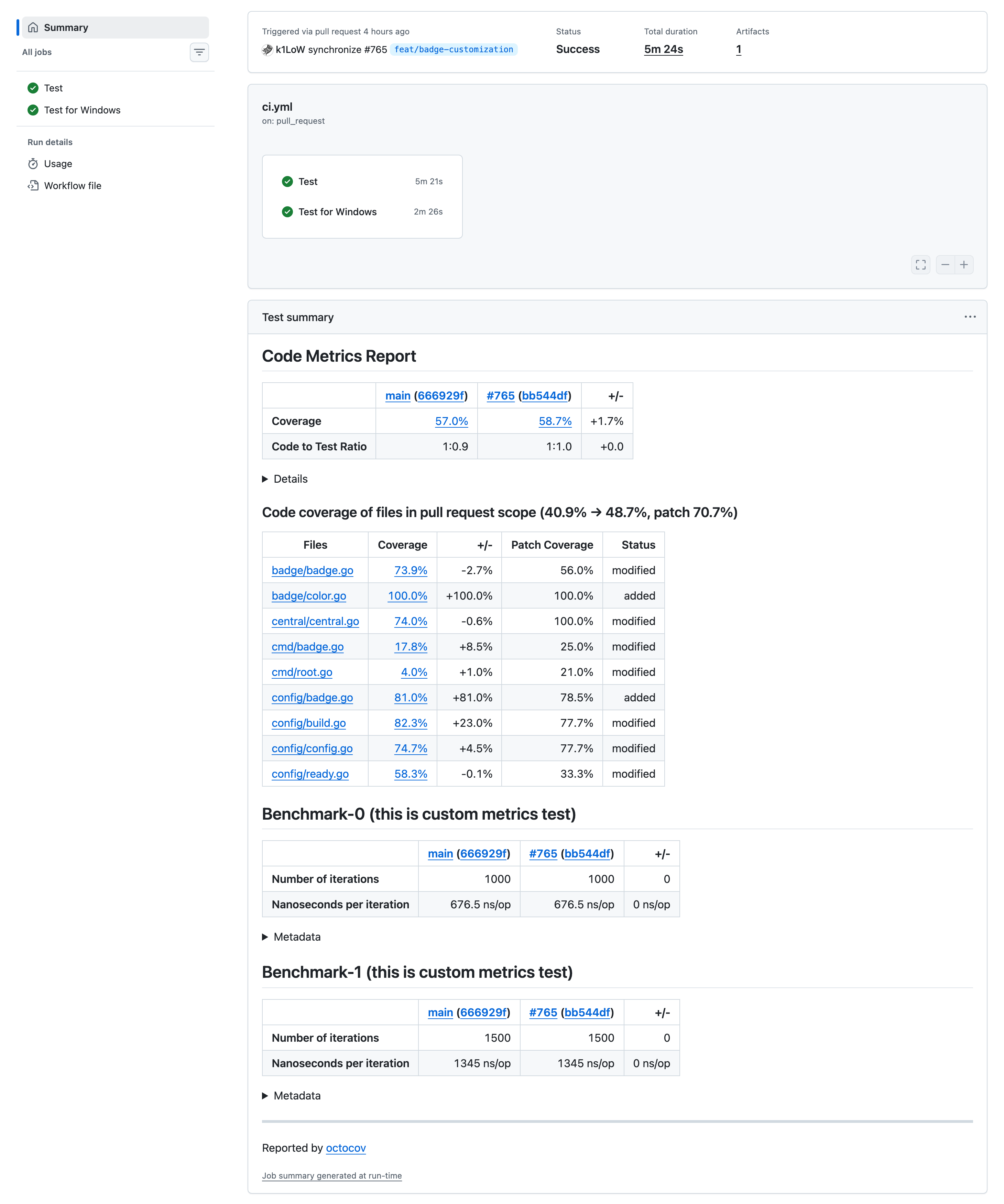This screenshot has width=1004, height=1204.
Task: Click the 676.5 ns/op value under main
Action: tap(480, 905)
